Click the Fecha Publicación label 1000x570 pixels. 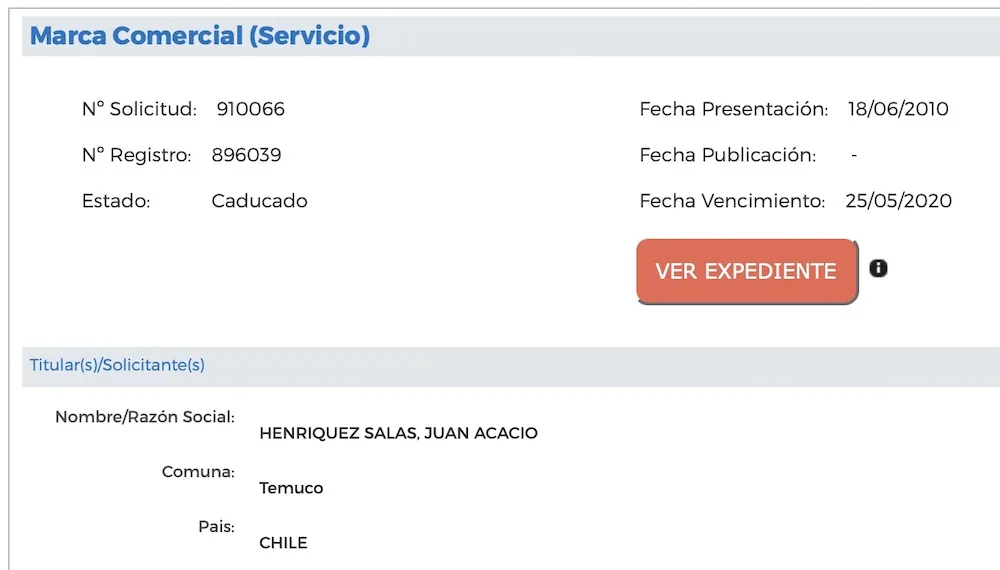point(728,155)
